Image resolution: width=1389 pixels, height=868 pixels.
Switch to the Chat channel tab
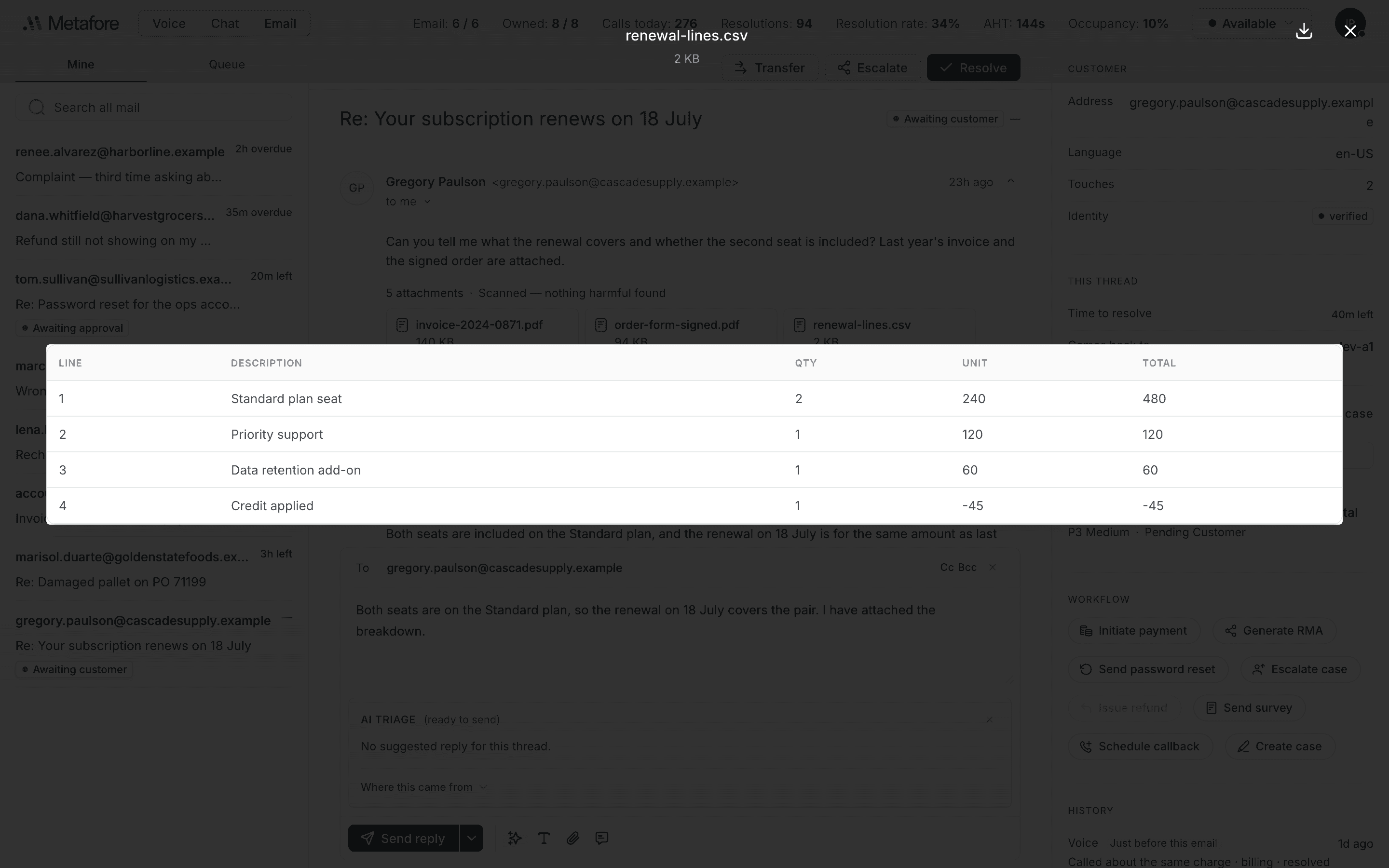pos(224,24)
